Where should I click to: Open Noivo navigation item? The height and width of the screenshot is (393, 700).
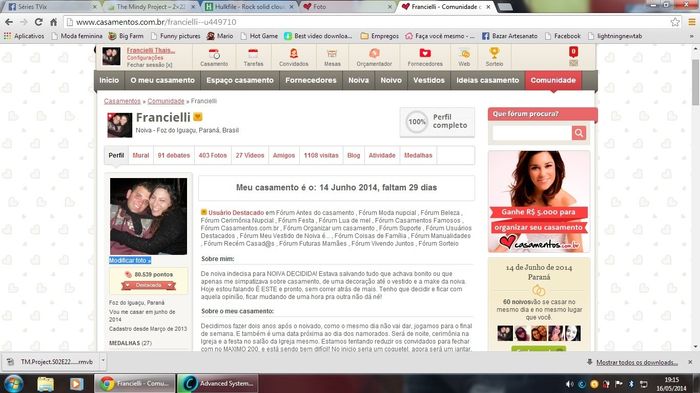pos(391,80)
